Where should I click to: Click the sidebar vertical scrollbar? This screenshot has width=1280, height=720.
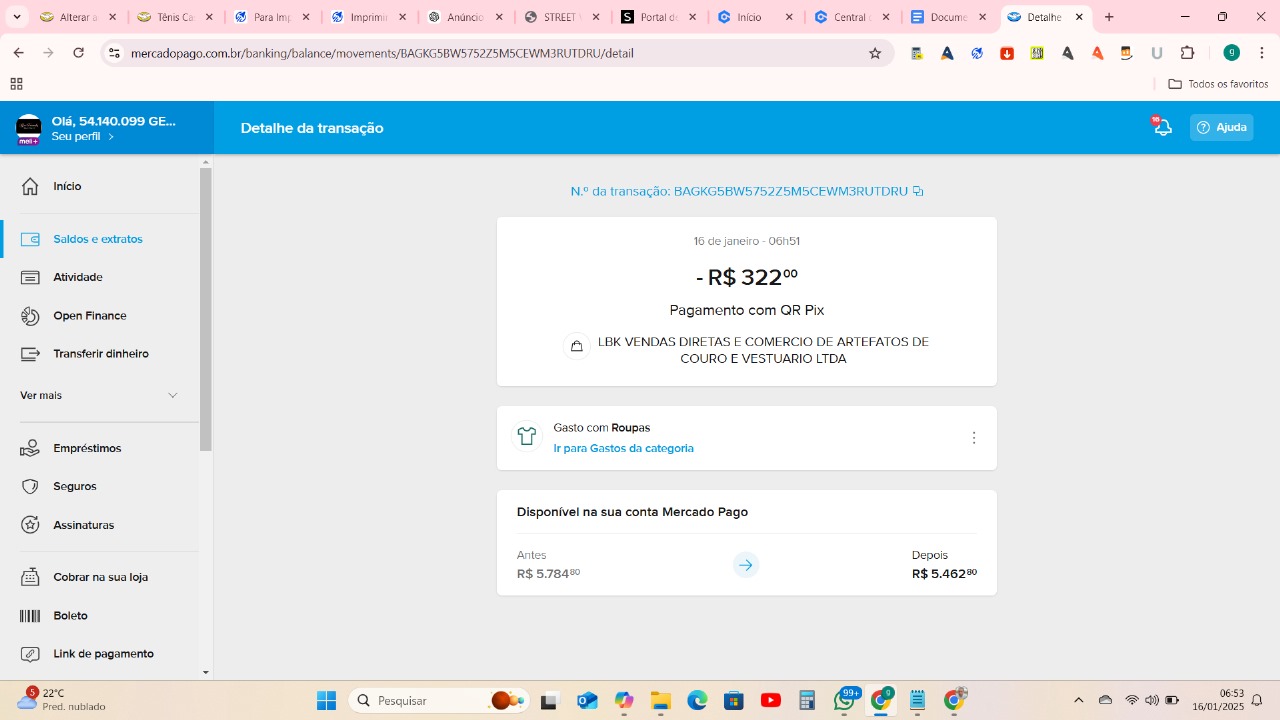[206, 310]
